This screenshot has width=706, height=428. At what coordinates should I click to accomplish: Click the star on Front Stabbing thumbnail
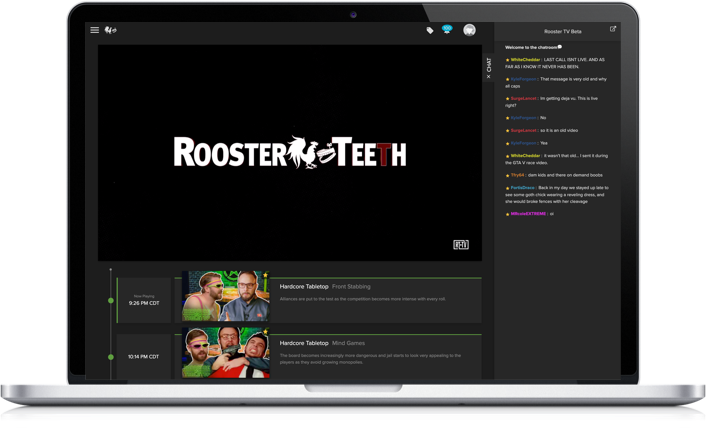click(266, 275)
